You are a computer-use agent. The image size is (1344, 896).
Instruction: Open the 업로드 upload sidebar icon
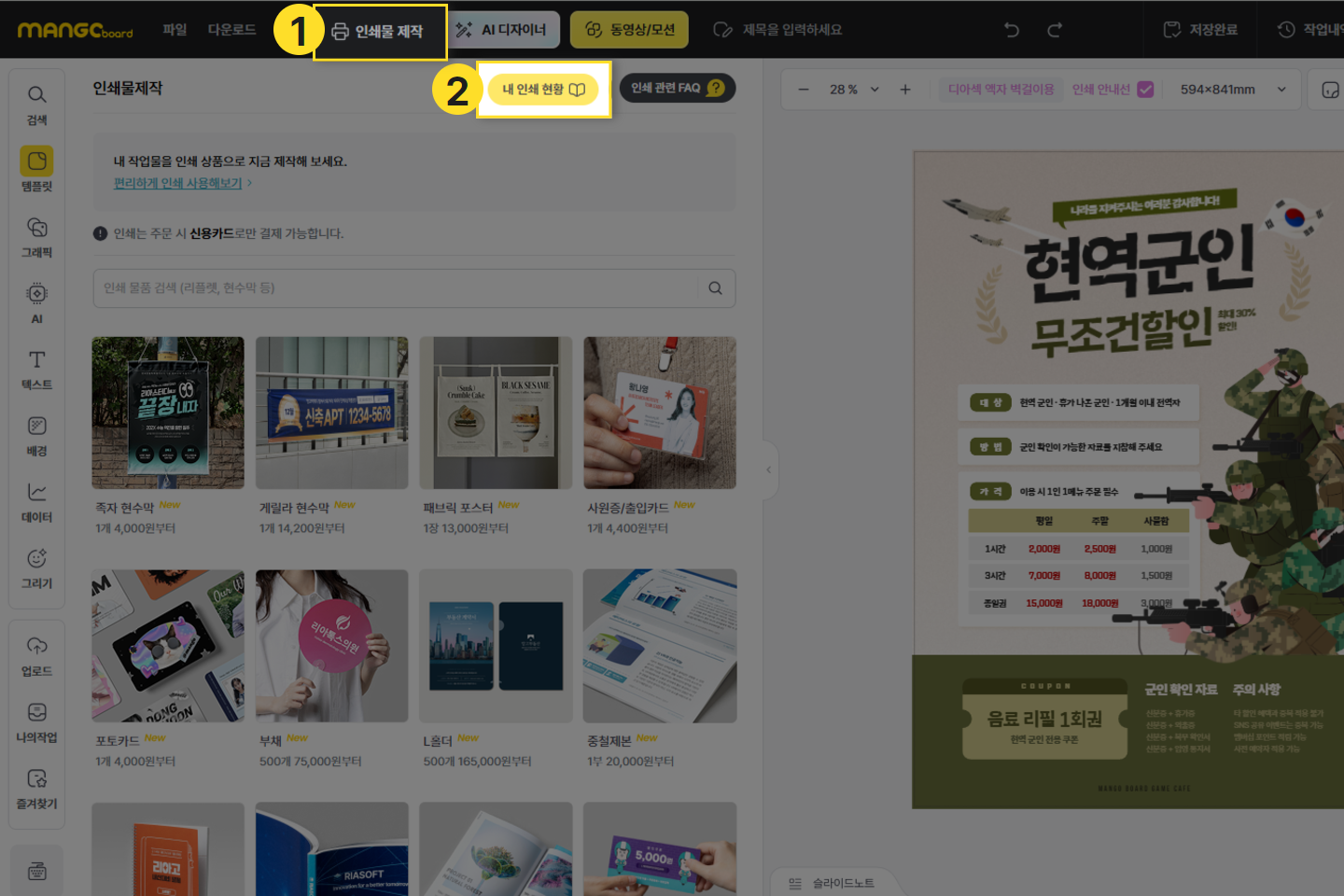[x=36, y=656]
